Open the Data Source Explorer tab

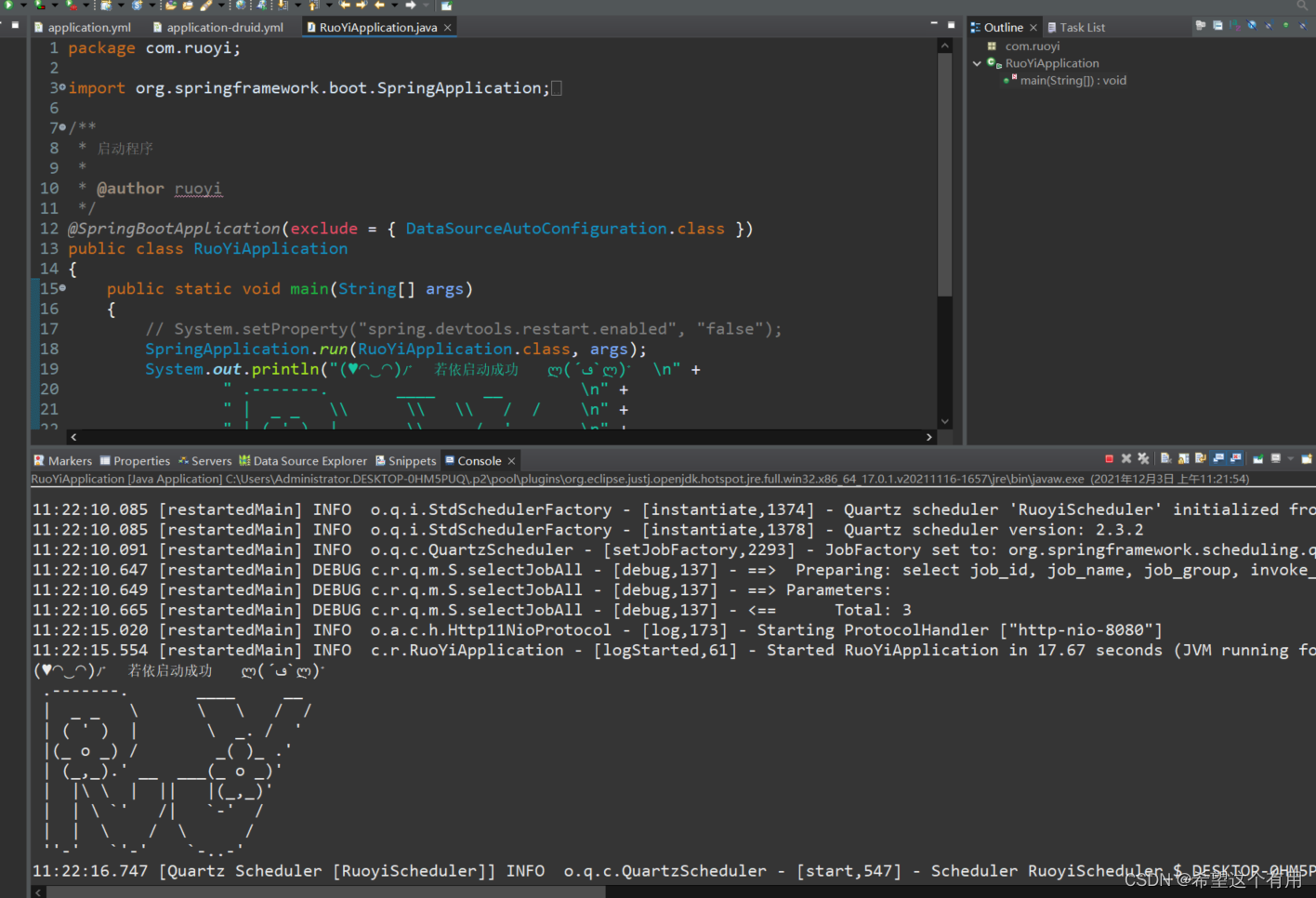tap(309, 461)
